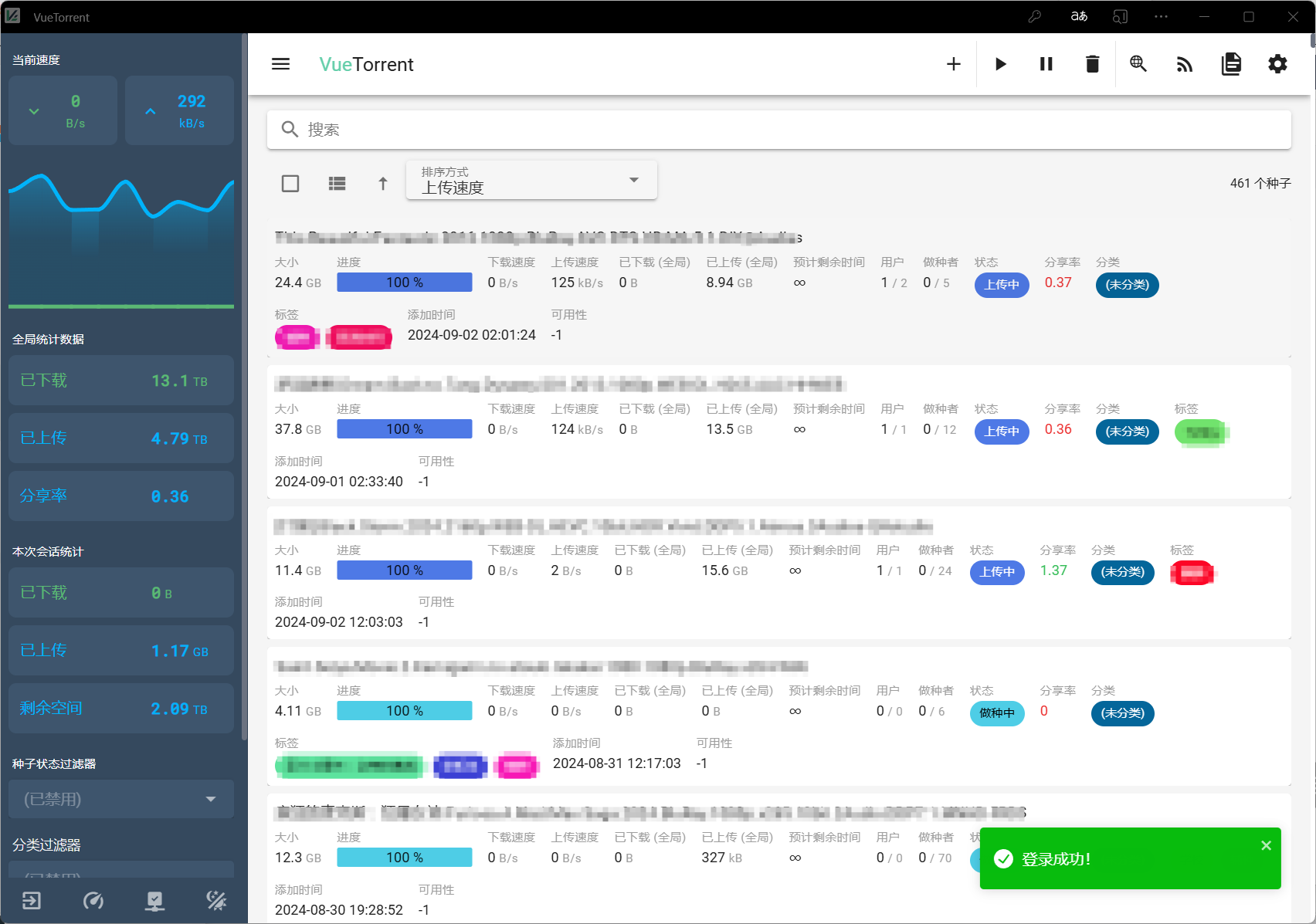Image resolution: width=1316 pixels, height=924 pixels.
Task: Click the first torrent's 100% progress bar
Action: pos(404,283)
